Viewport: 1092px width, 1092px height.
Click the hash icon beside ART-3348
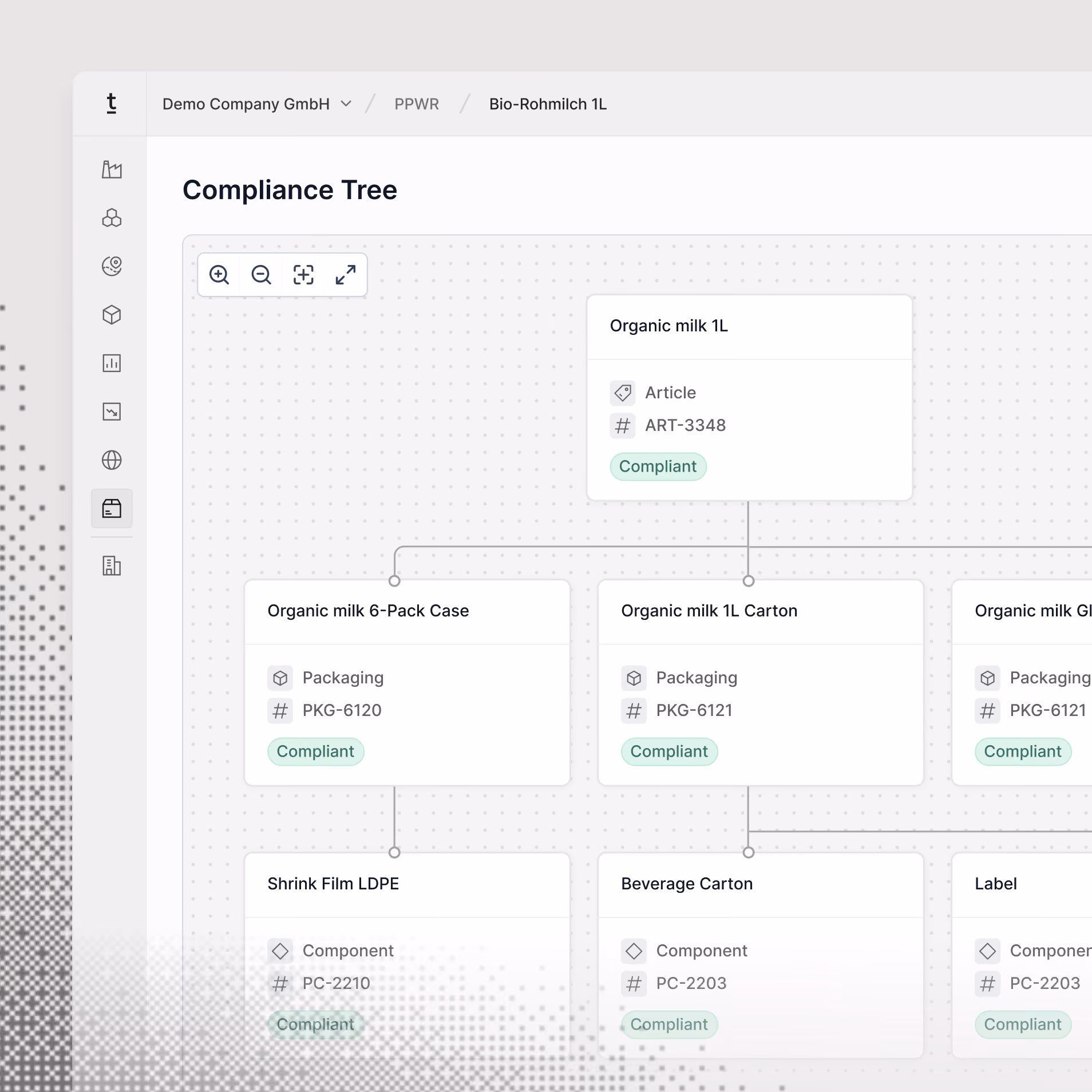(623, 426)
